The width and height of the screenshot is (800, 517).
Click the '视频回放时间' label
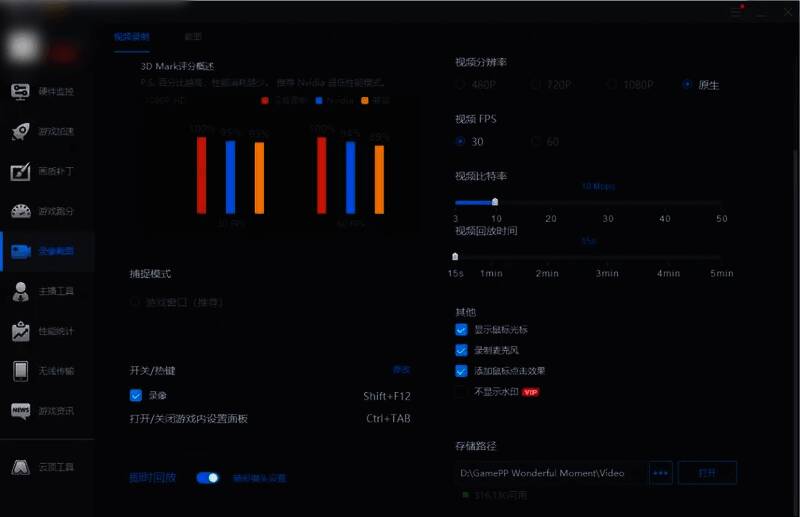coord(486,231)
